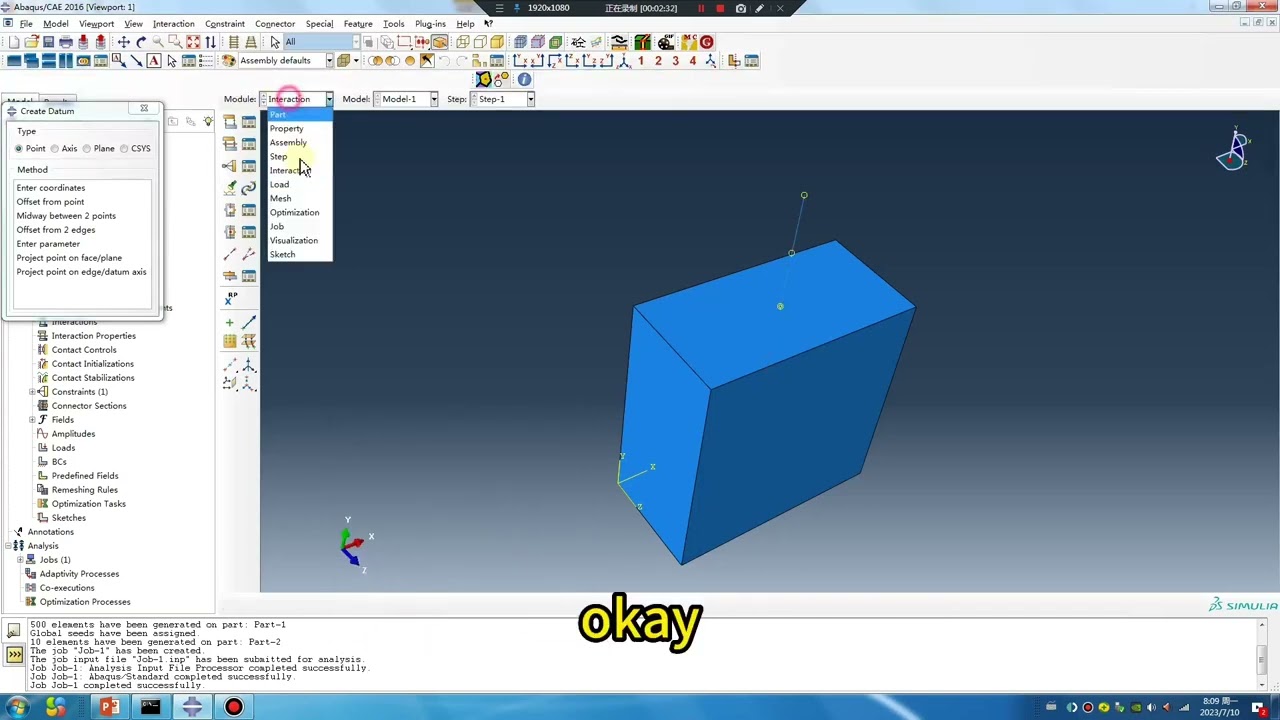Click the command line interface icon
Image resolution: width=1280 pixels, height=720 pixels.
tap(14, 655)
